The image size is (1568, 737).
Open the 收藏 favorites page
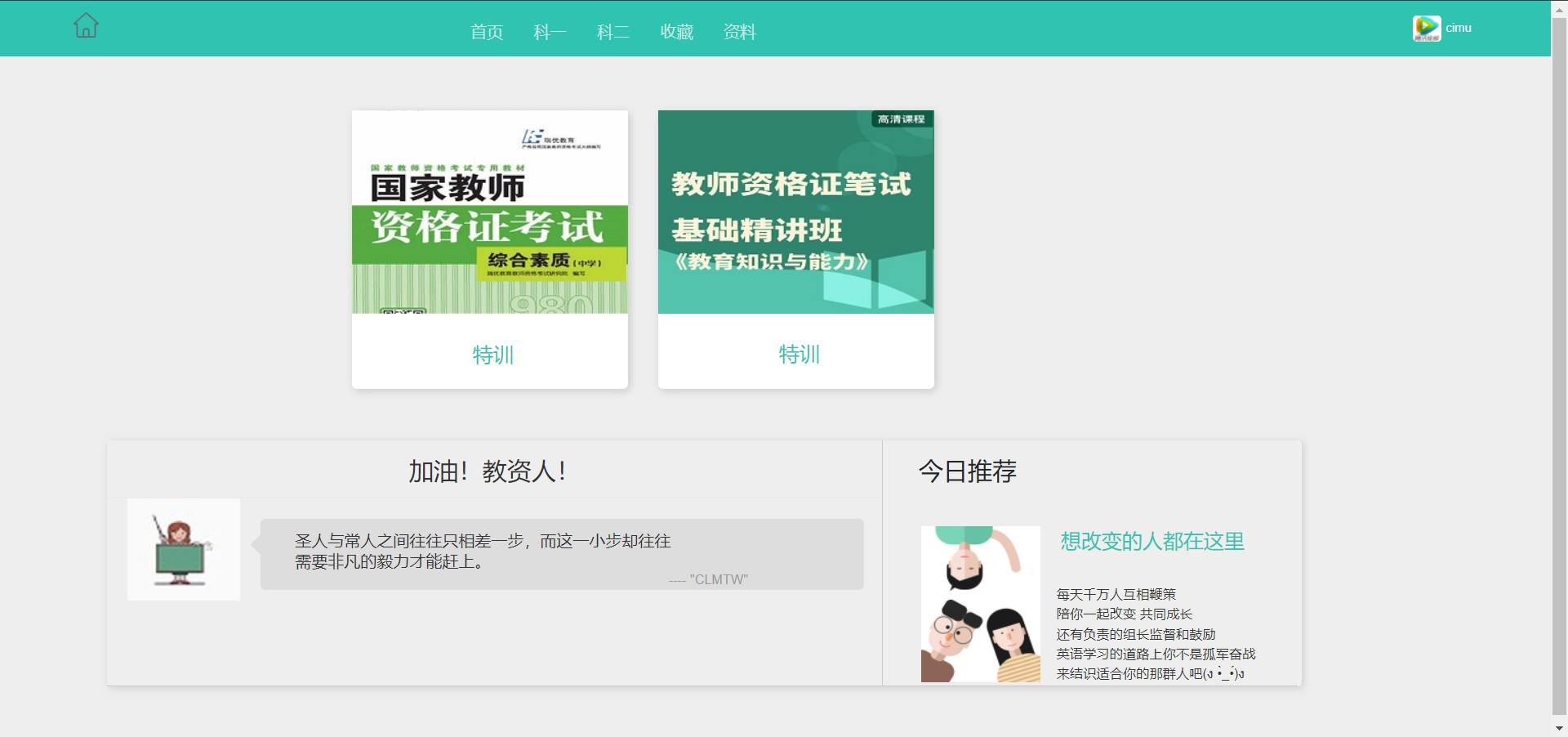point(676,32)
